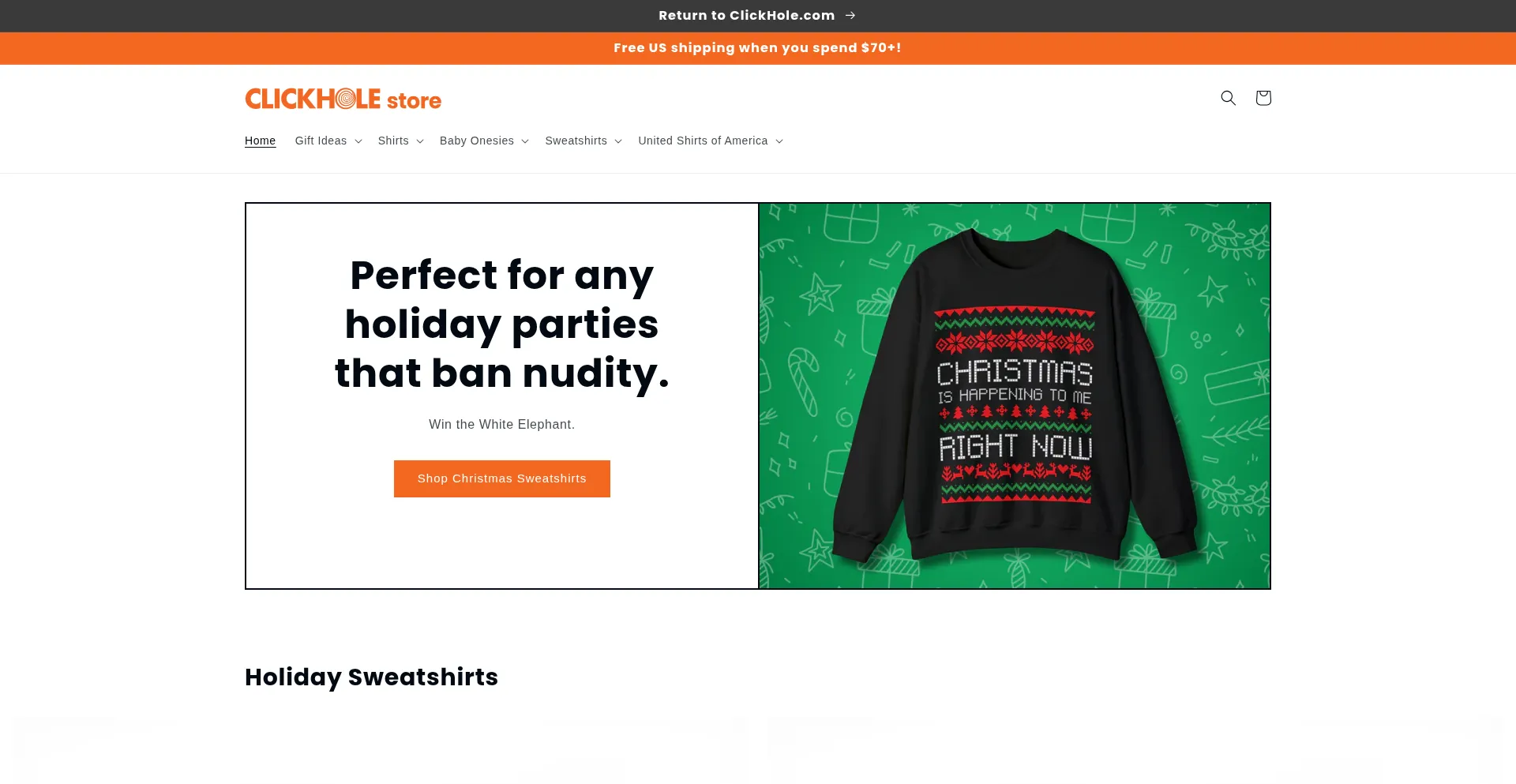This screenshot has height=784, width=1516.
Task: Click Shop Christmas Sweatshirts button
Action: click(502, 478)
